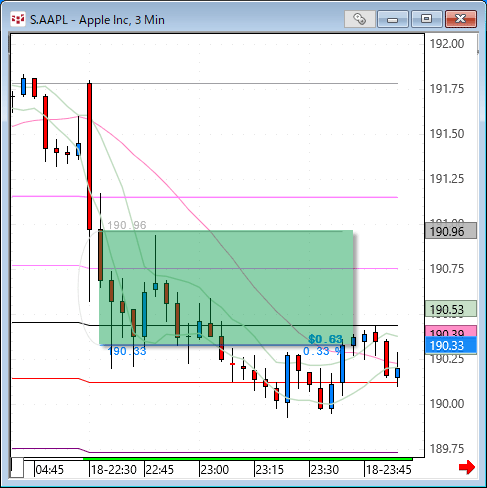Minimize the S.AAPL chart window
Viewport: 487px width, 488px height.
pos(393,19)
